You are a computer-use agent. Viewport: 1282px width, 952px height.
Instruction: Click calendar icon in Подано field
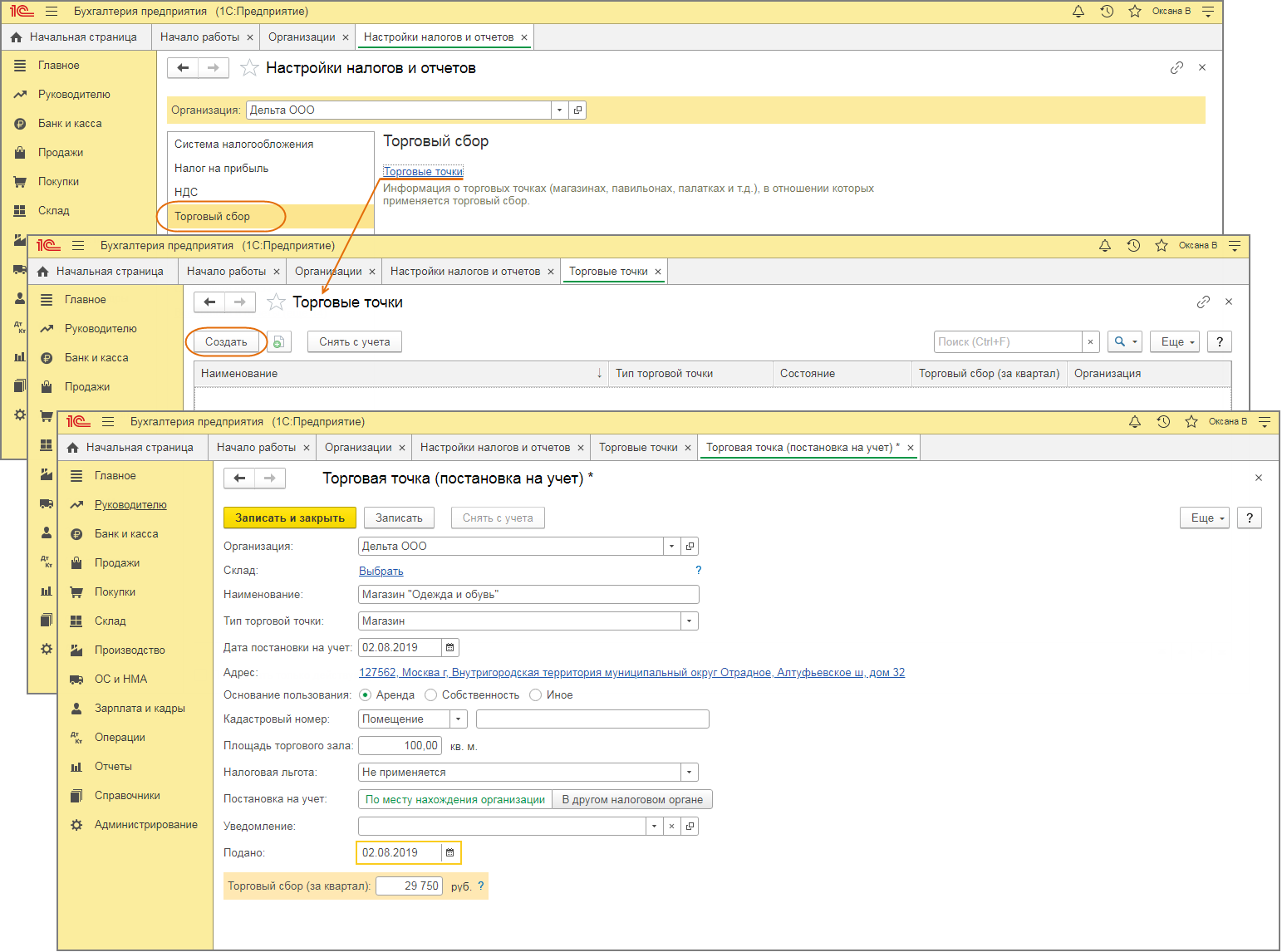449,852
